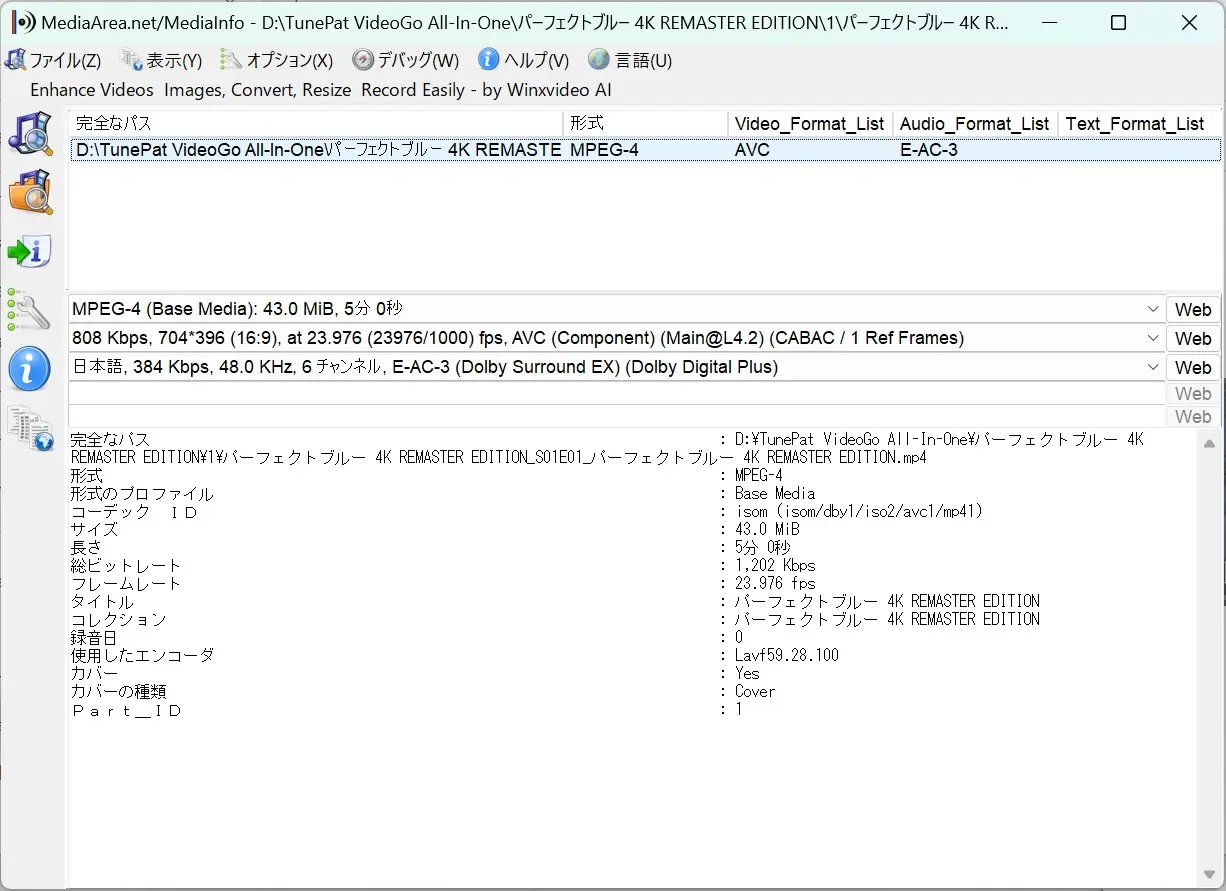Click the 録音日 label in details

[94, 637]
